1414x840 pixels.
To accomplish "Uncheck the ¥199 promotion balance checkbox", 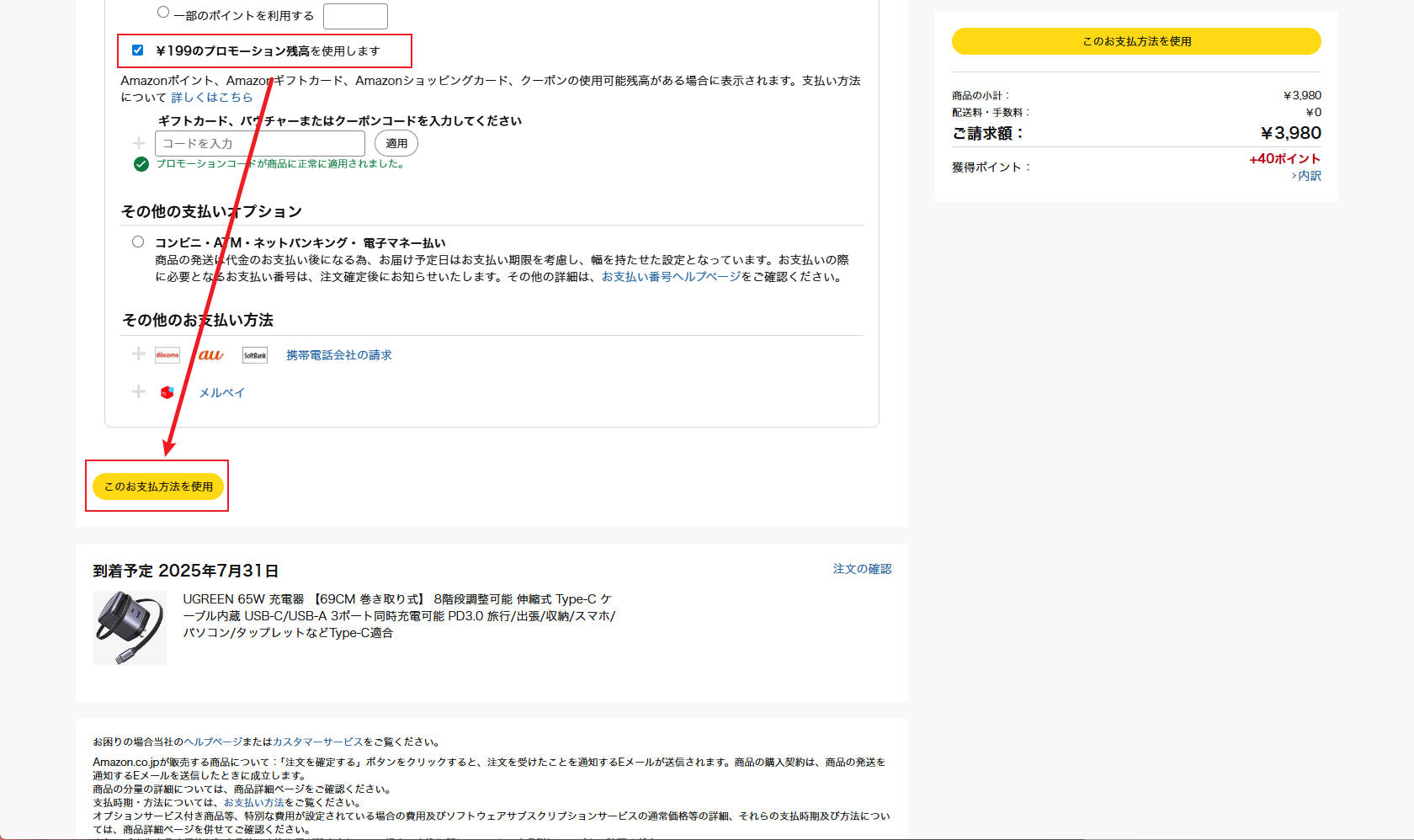I will [137, 51].
